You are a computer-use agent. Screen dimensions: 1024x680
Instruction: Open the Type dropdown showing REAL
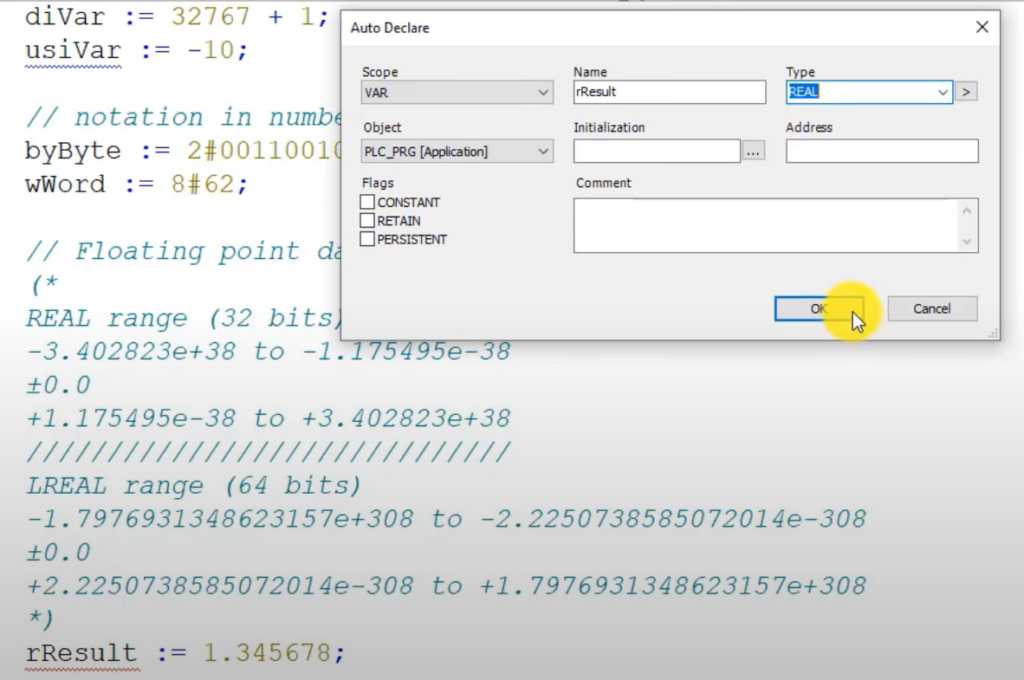point(942,91)
